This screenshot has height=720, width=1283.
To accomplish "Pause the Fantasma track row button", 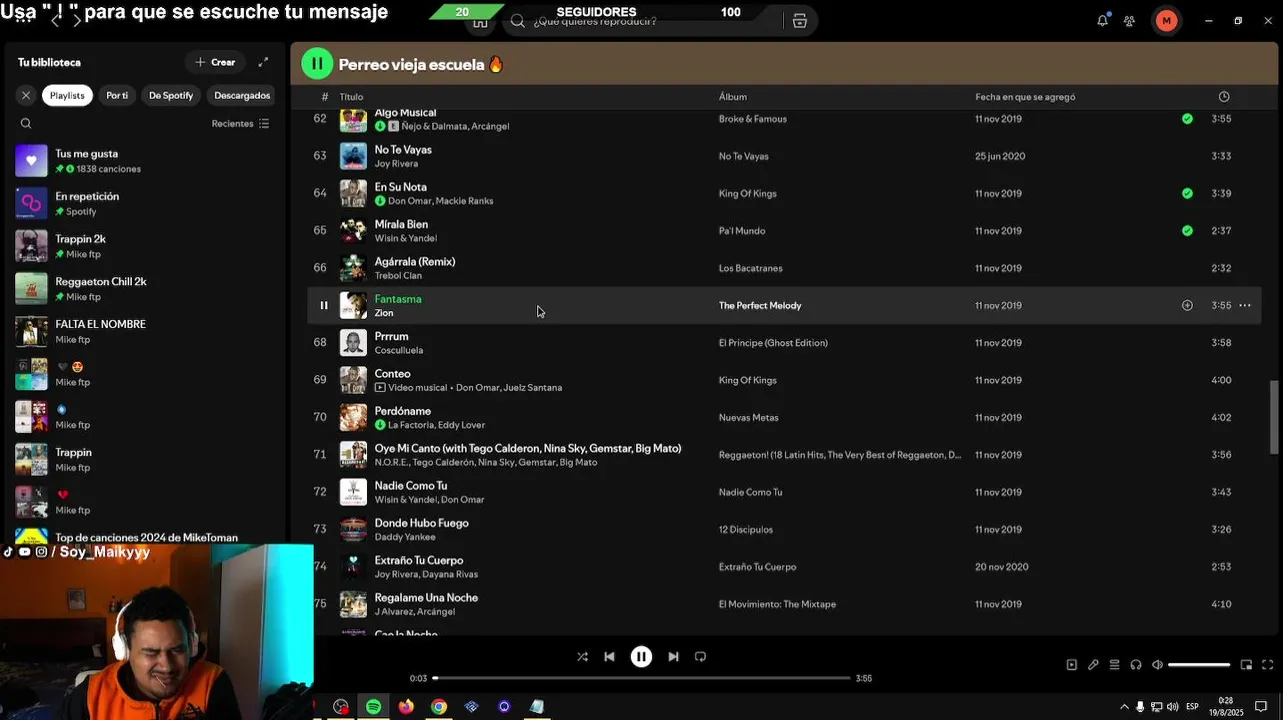I will tap(323, 305).
